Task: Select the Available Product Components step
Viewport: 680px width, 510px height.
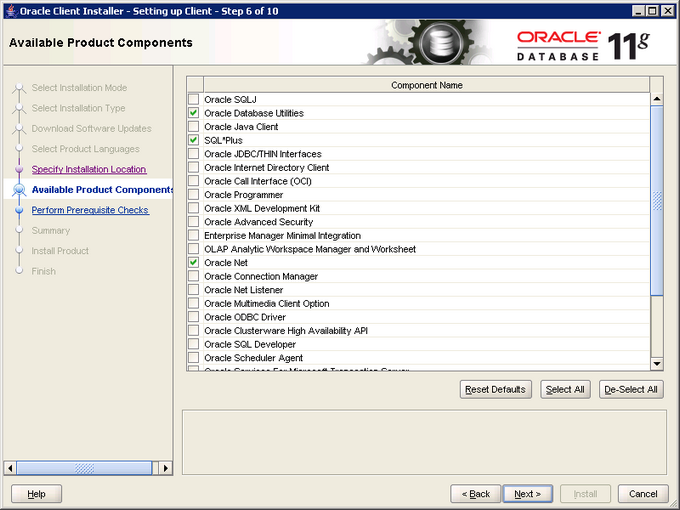Action: (102, 190)
